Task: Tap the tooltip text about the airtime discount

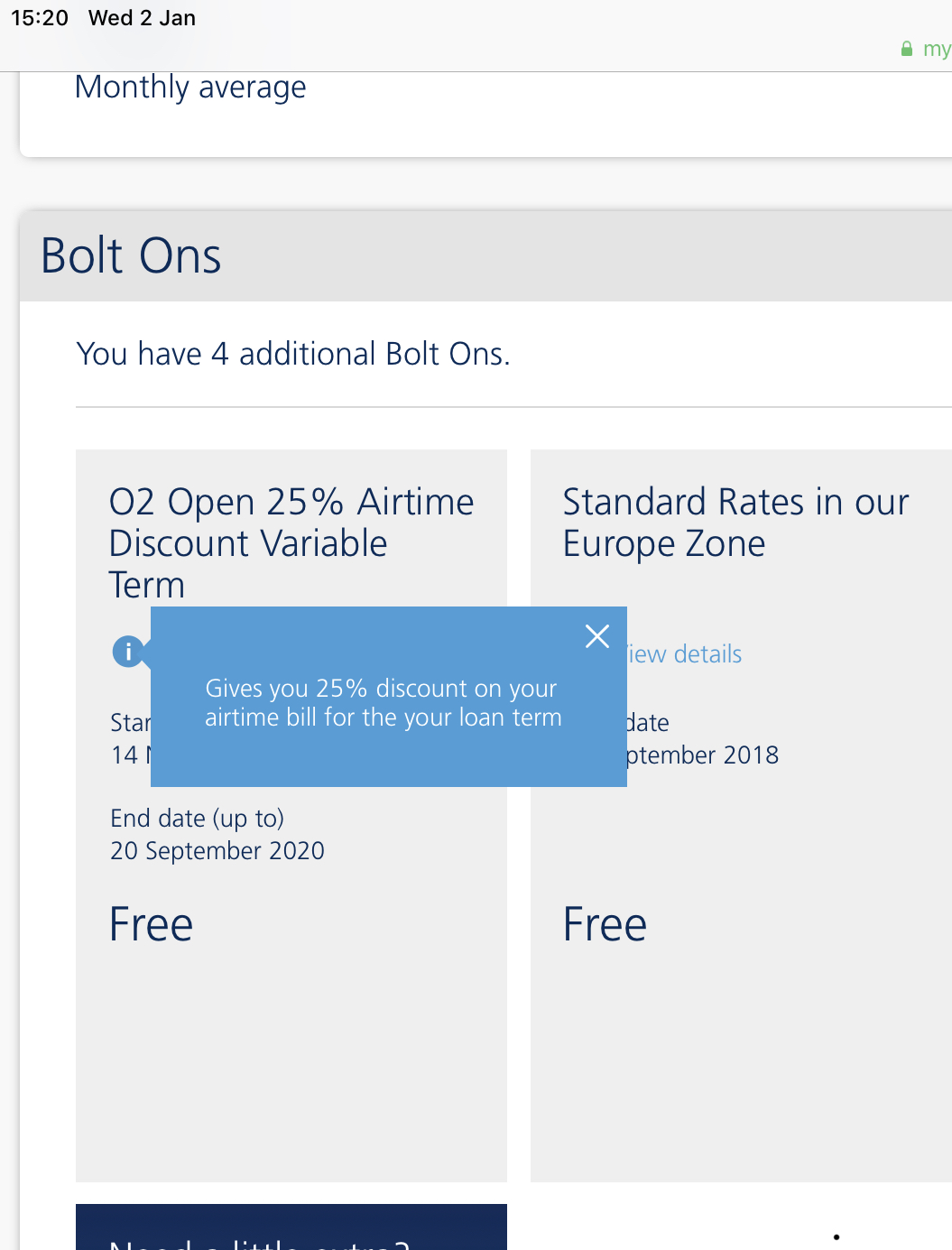Action: pyautogui.click(x=382, y=702)
